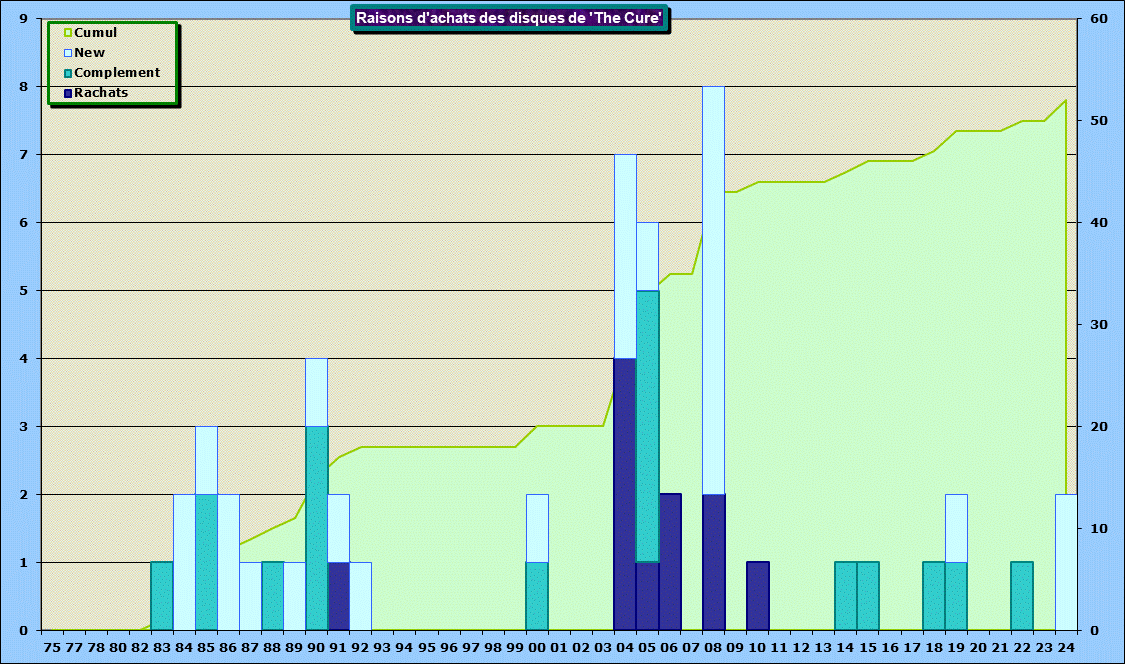The height and width of the screenshot is (664, 1125).
Task: Click the New bar for year 92
Action: (x=360, y=596)
